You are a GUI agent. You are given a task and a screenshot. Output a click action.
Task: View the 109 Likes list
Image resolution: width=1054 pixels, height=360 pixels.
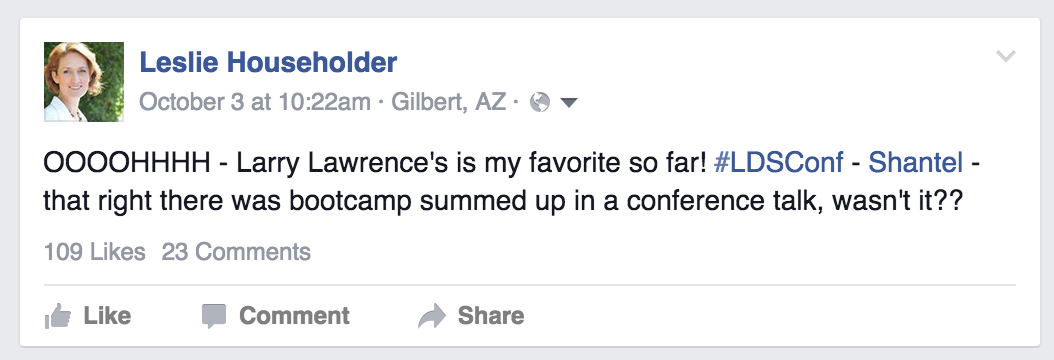tap(95, 252)
